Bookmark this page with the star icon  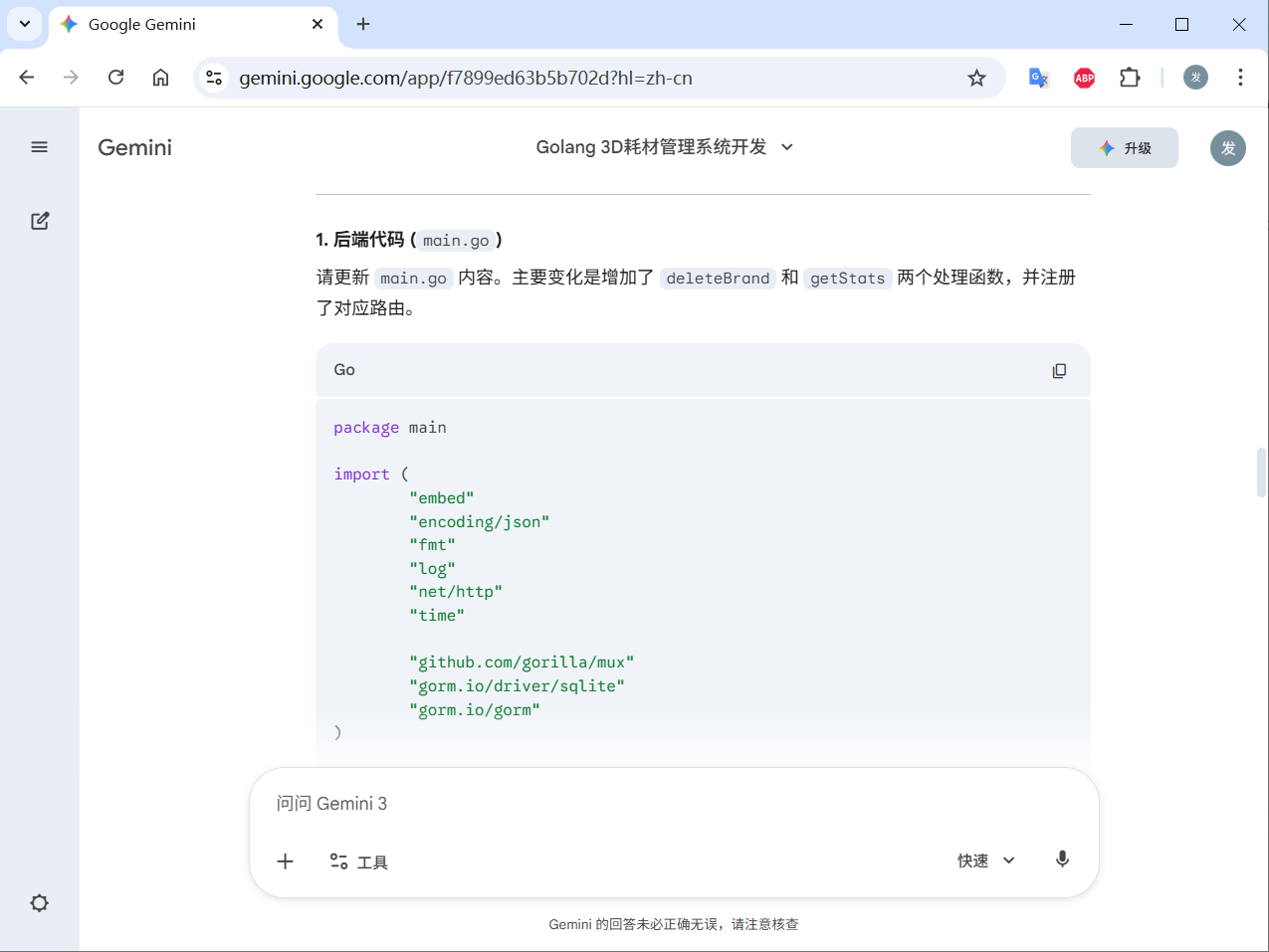point(976,78)
